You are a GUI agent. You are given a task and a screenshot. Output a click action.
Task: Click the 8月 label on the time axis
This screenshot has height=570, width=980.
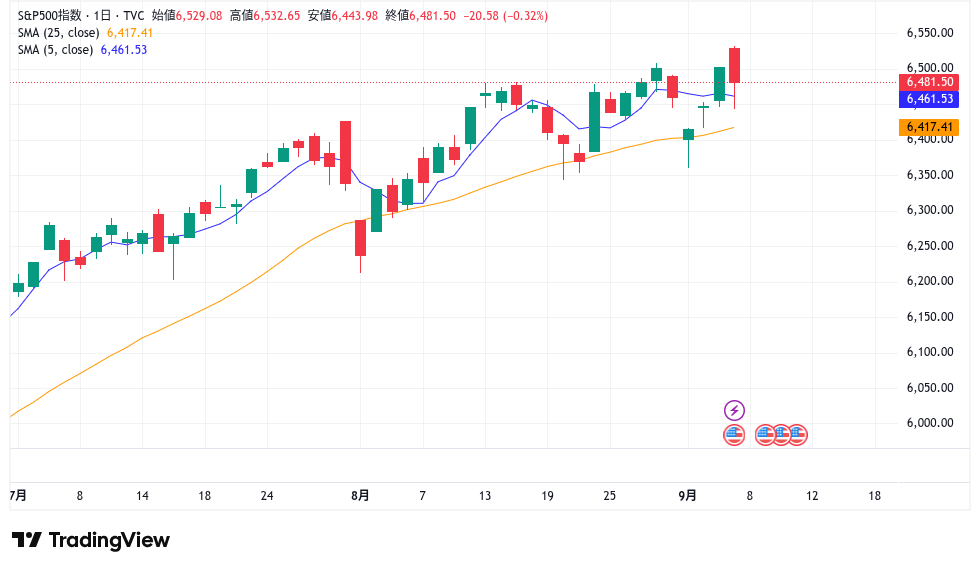point(361,495)
